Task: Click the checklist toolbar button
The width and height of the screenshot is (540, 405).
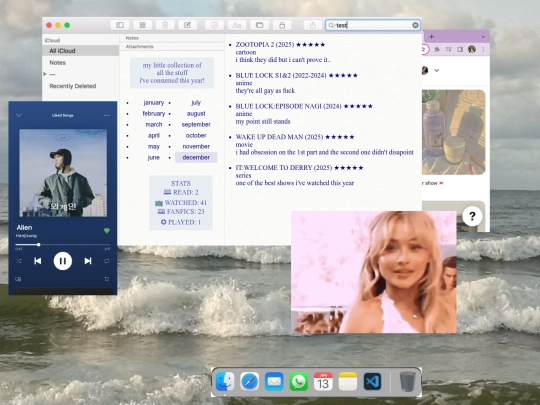Action: [x=214, y=25]
